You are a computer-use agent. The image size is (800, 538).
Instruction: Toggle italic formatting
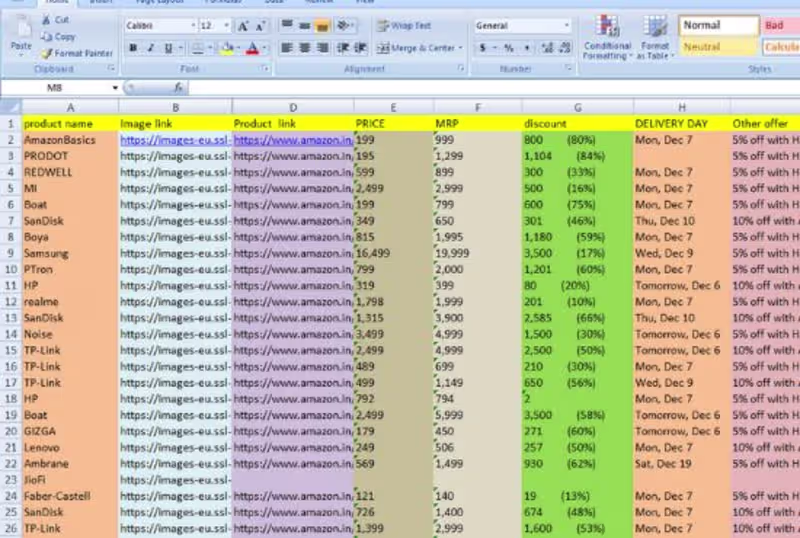(x=151, y=48)
